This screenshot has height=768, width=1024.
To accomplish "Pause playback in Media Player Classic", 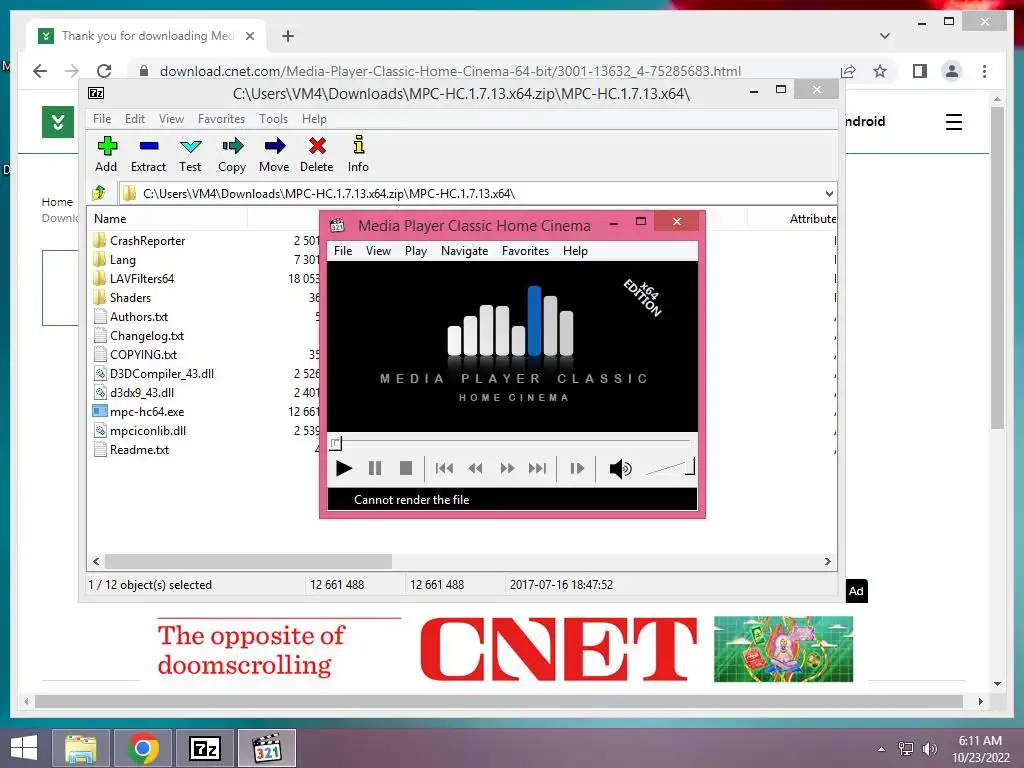I will click(x=375, y=468).
